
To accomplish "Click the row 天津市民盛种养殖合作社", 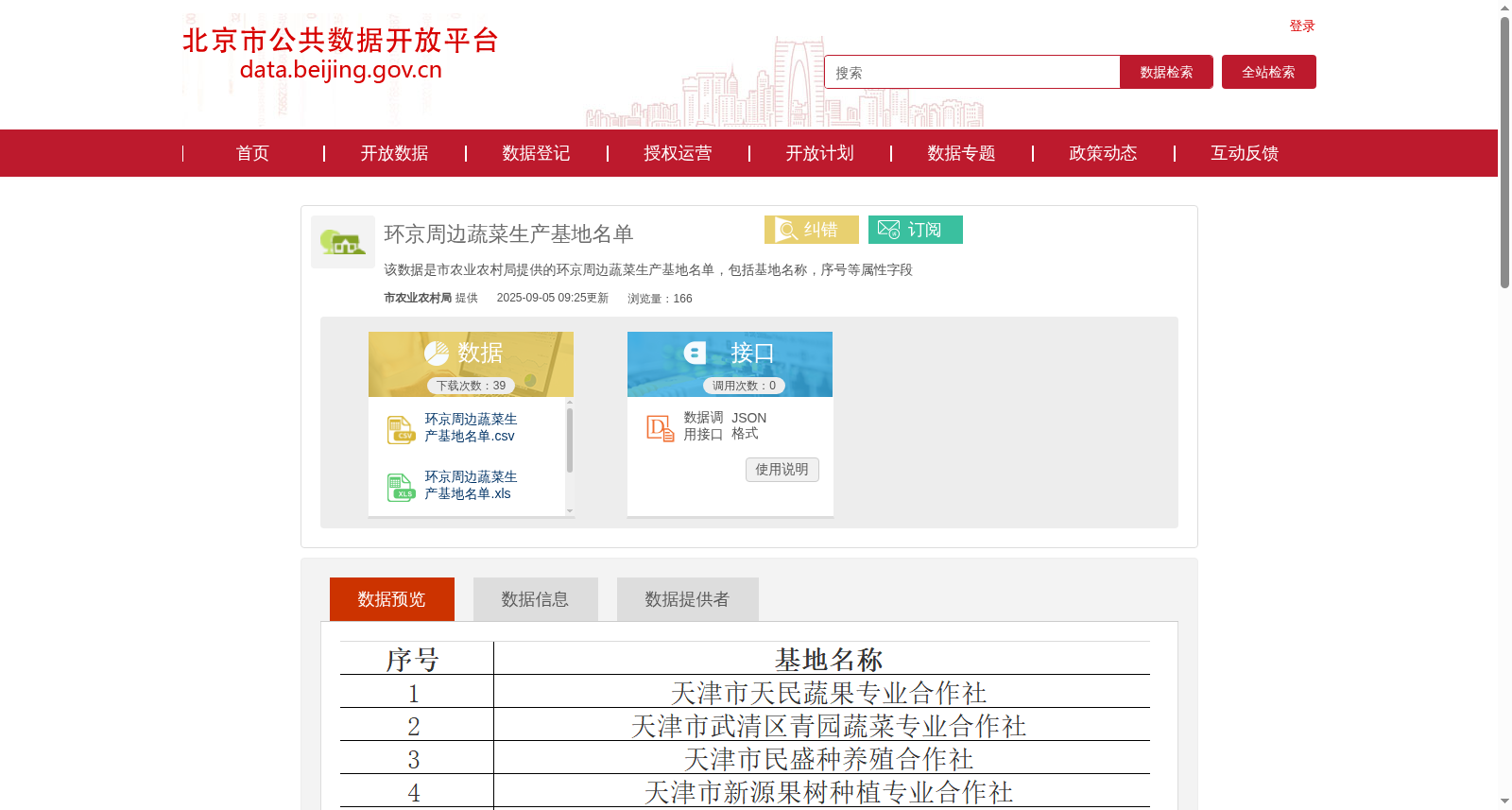I will point(829,759).
